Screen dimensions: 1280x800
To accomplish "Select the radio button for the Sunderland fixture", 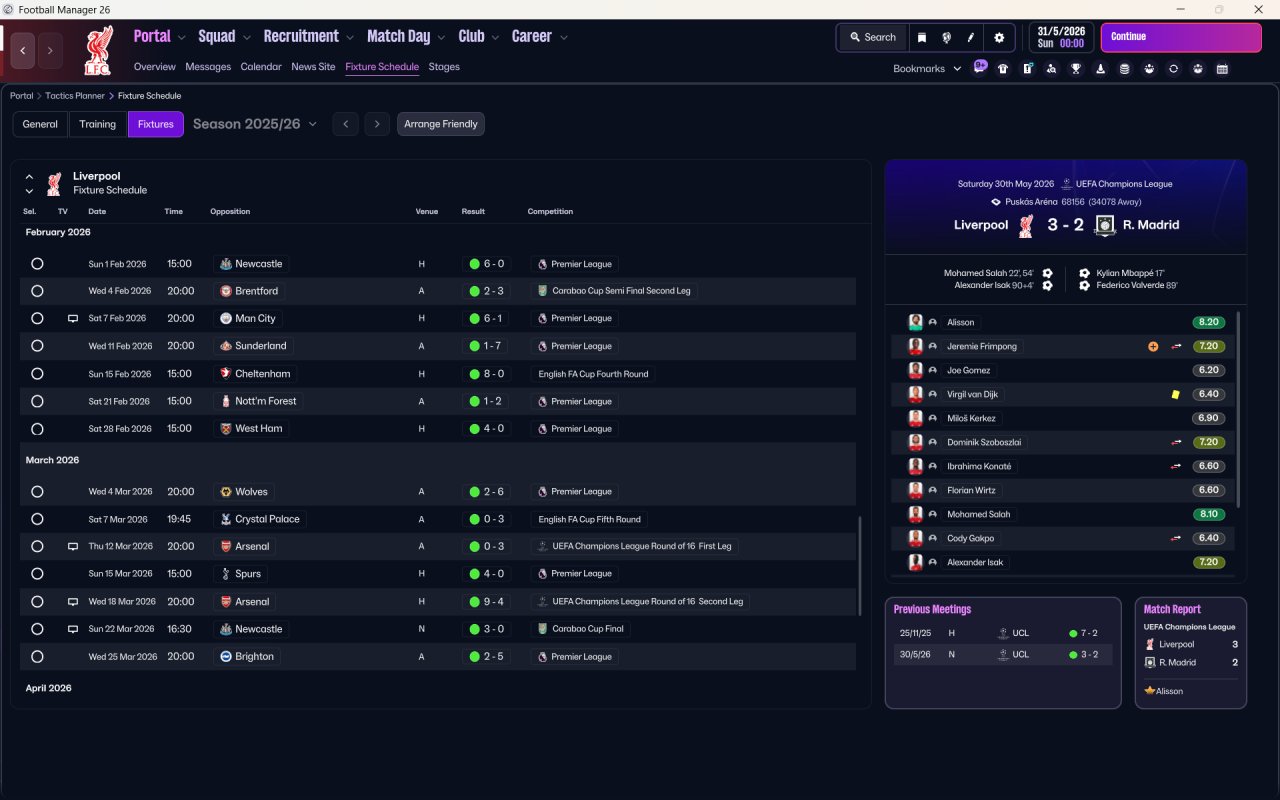I will pyautogui.click(x=37, y=346).
